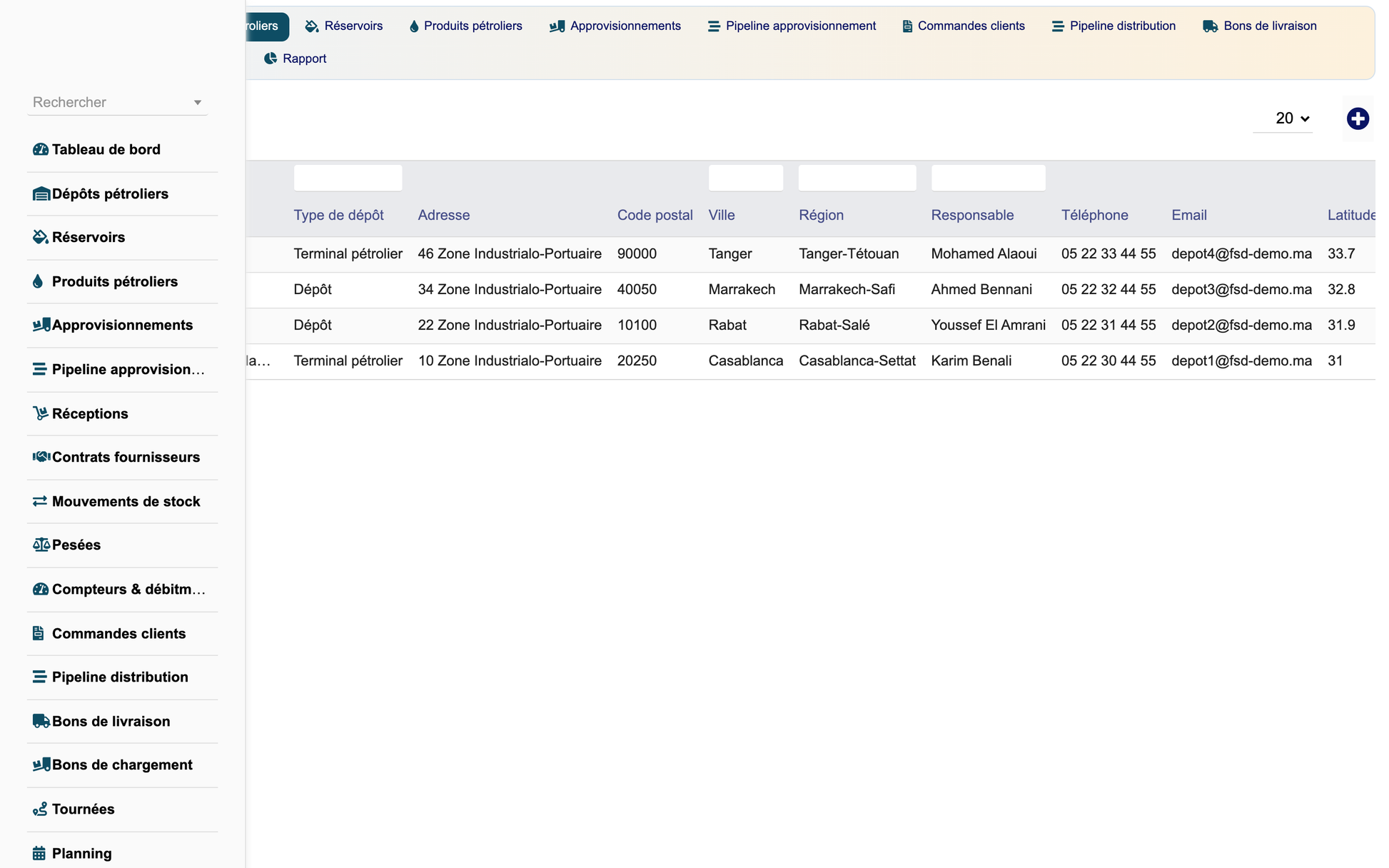Click depot4@fsd-demo.ma email cell
The image size is (1389, 868).
(x=1241, y=254)
